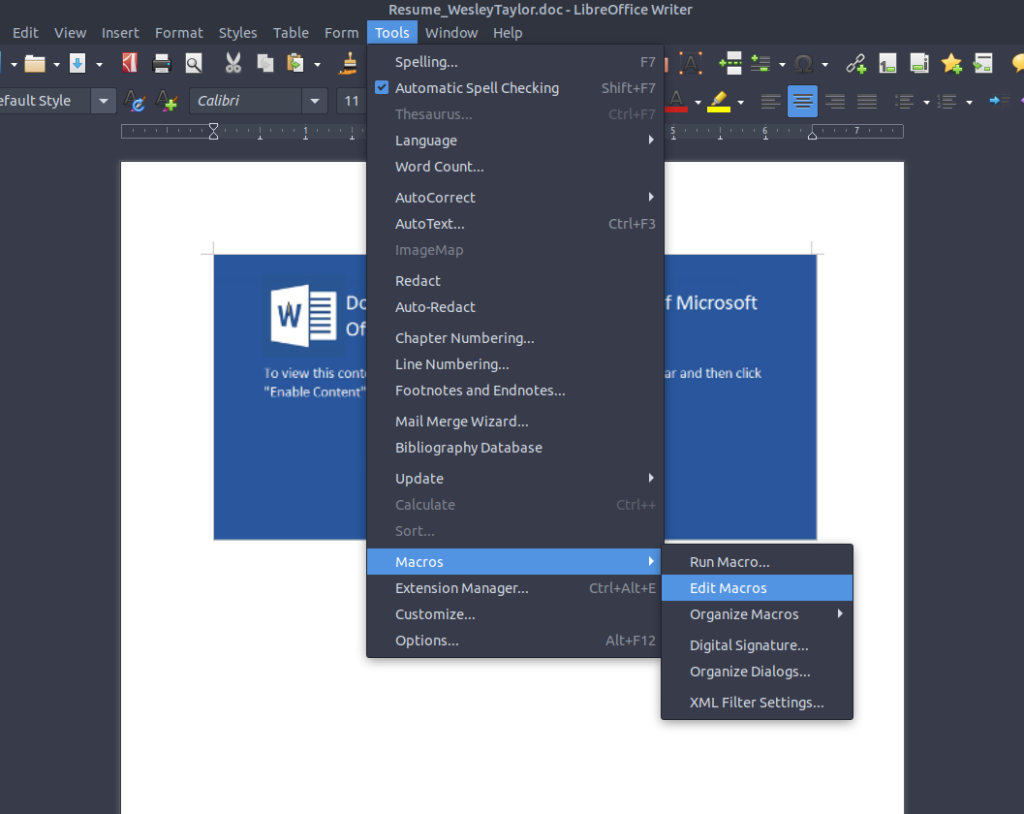
Task: Open highlighting color dropdown arrow
Action: (741, 103)
